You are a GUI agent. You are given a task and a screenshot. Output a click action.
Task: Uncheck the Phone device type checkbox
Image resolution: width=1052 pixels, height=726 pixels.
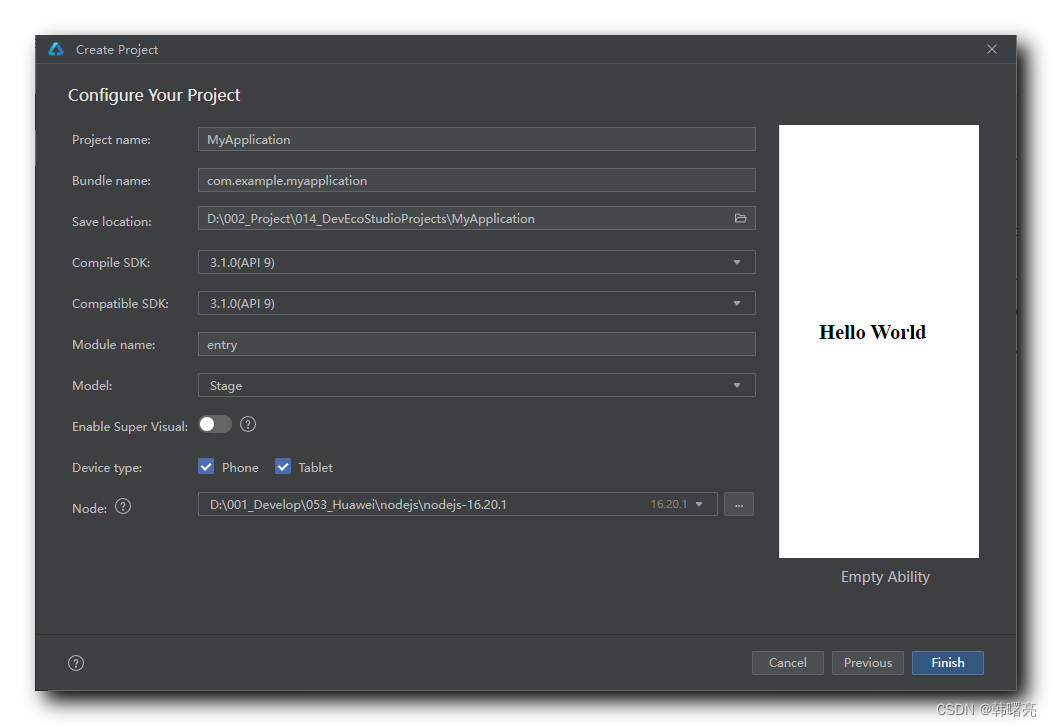coord(207,467)
